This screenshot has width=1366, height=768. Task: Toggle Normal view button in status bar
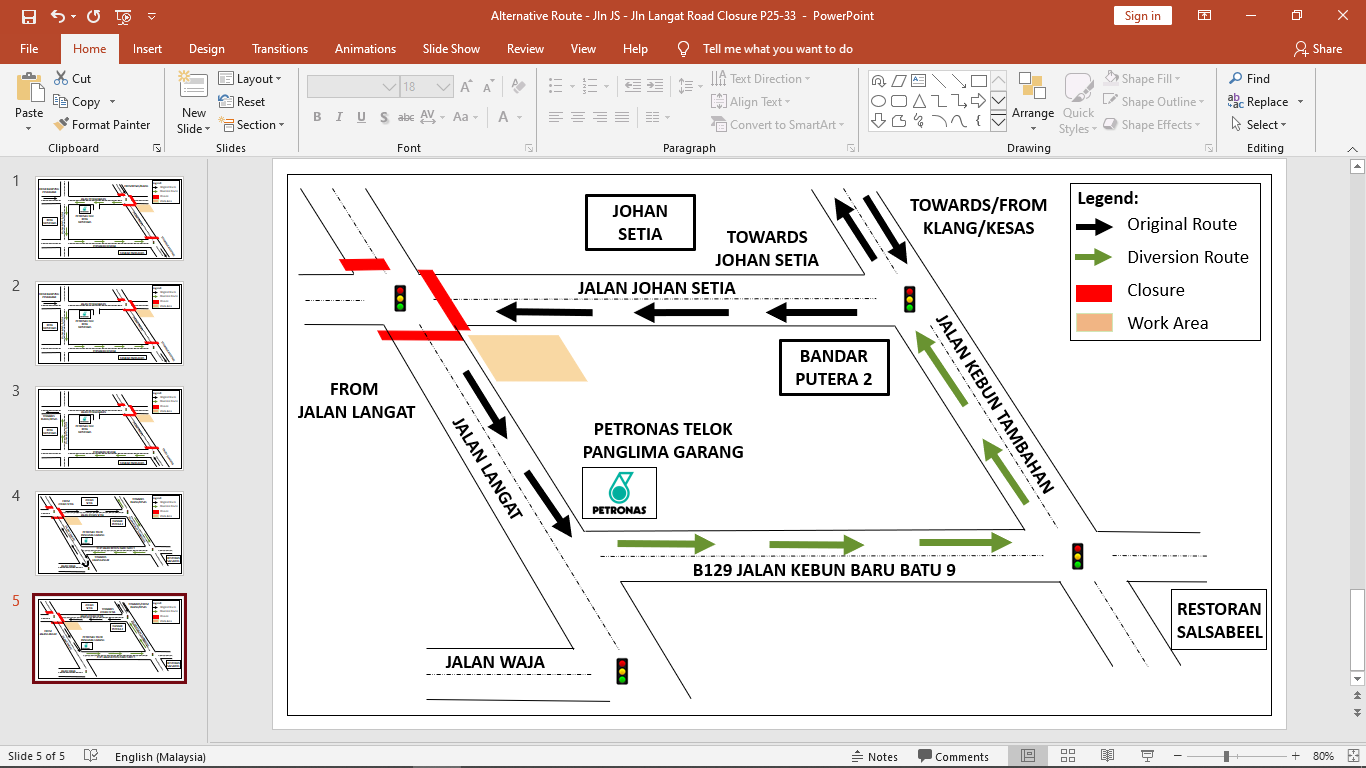(1028, 756)
